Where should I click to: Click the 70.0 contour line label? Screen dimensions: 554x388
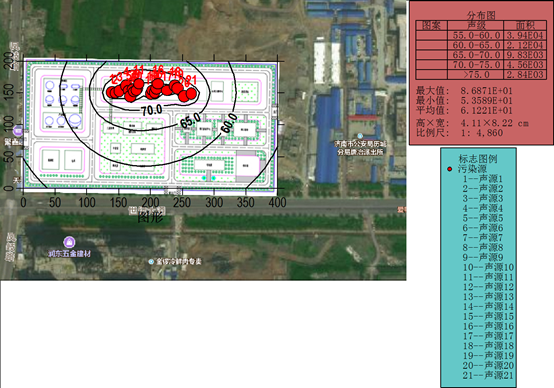point(152,111)
